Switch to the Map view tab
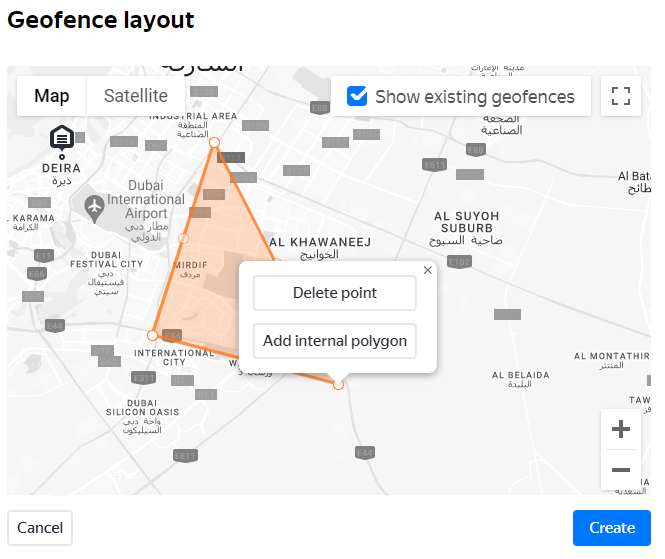This screenshot has height=559, width=665. [x=52, y=96]
